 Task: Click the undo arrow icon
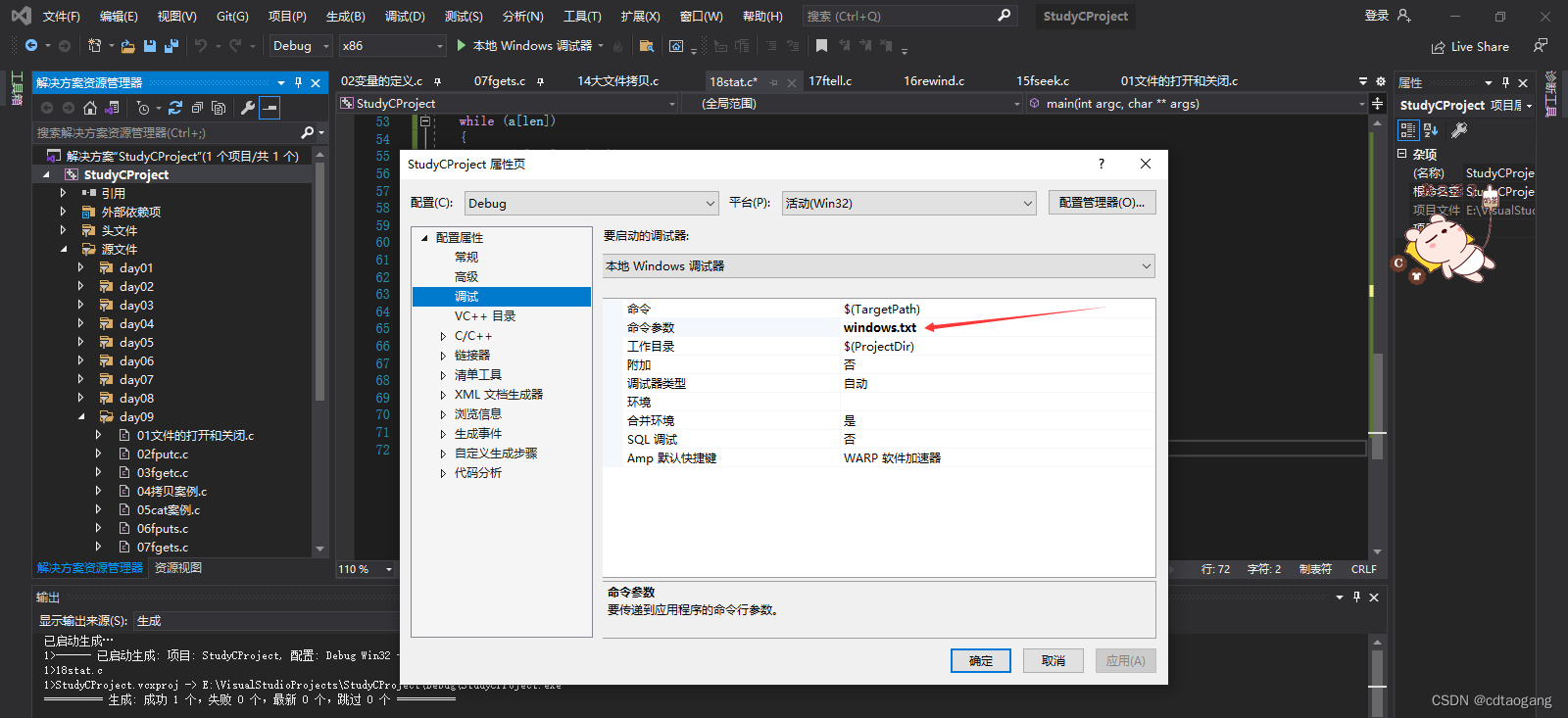[x=201, y=46]
